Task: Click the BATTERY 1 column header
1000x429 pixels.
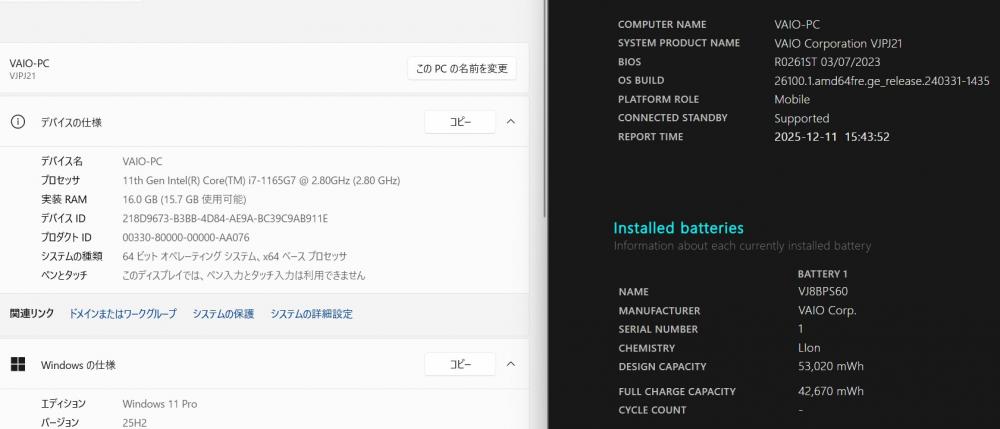Action: pyautogui.click(x=823, y=273)
